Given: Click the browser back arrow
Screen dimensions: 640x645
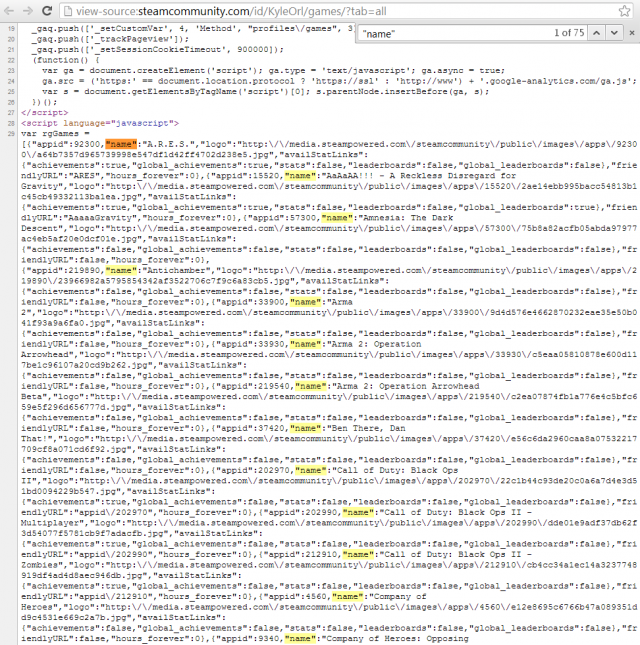Looking at the screenshot, I should (9, 10).
